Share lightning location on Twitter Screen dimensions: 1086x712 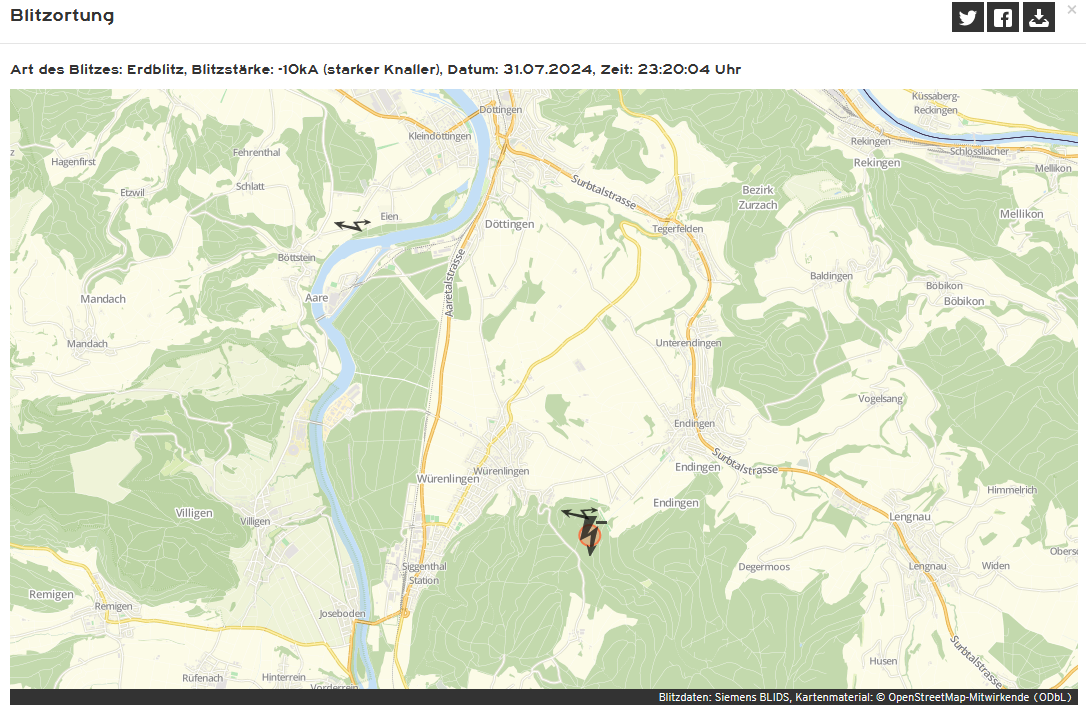tap(968, 17)
